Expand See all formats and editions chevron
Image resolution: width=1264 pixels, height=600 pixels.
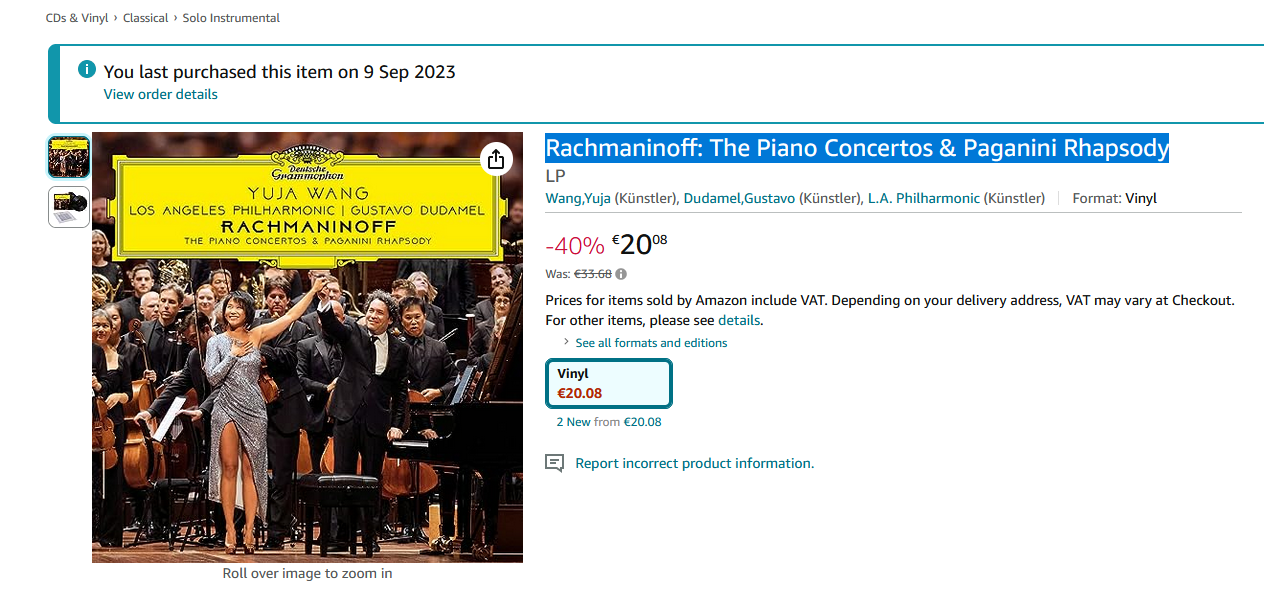coord(566,342)
